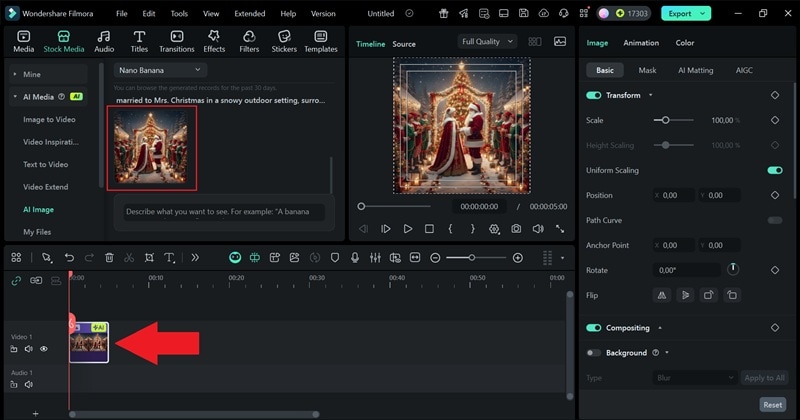The height and width of the screenshot is (420, 800).
Task: Take a snapshot with the camera icon
Action: tap(516, 229)
